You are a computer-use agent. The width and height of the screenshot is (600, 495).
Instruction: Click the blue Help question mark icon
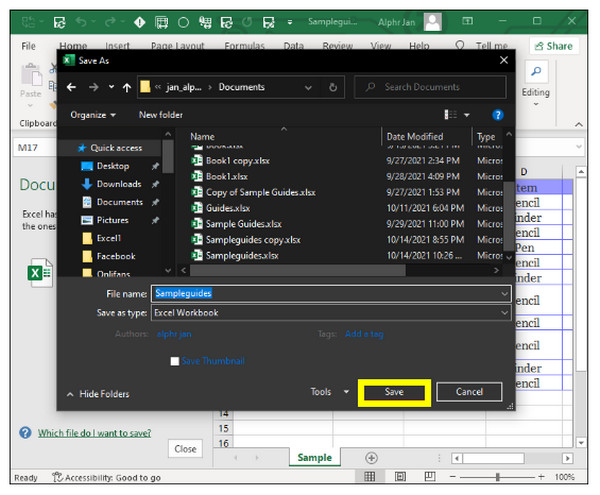[497, 115]
